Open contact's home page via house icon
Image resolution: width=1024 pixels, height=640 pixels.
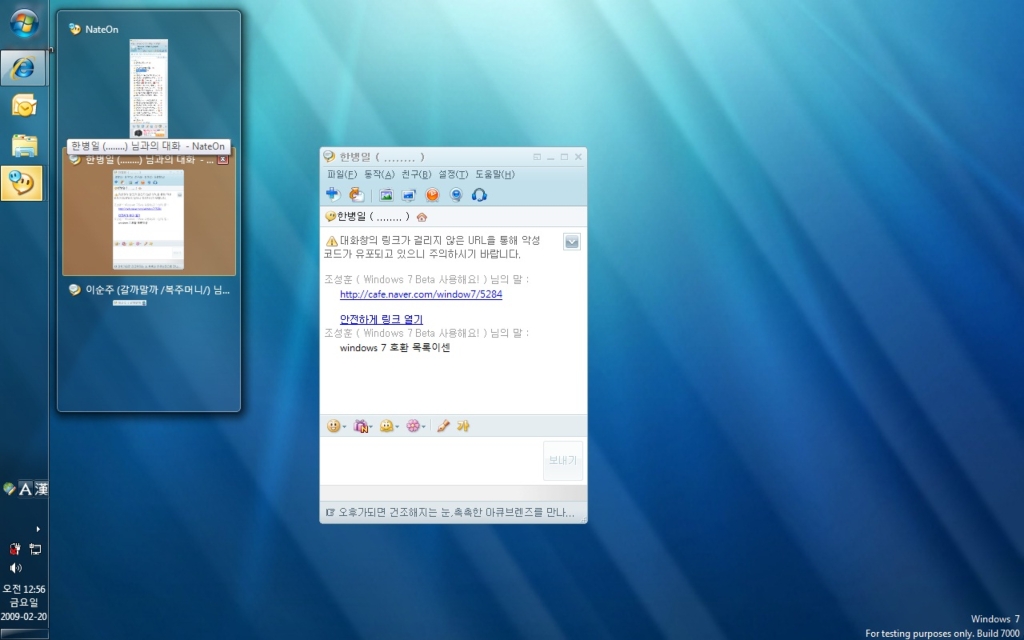[x=422, y=217]
